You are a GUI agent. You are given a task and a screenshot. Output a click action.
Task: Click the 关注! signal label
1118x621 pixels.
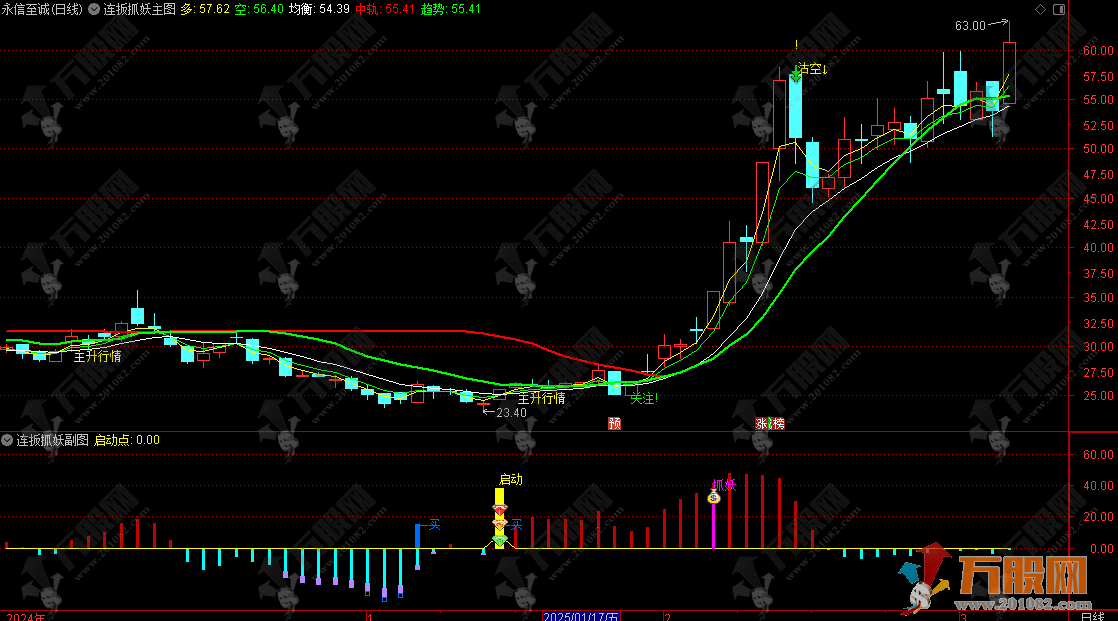pos(644,399)
